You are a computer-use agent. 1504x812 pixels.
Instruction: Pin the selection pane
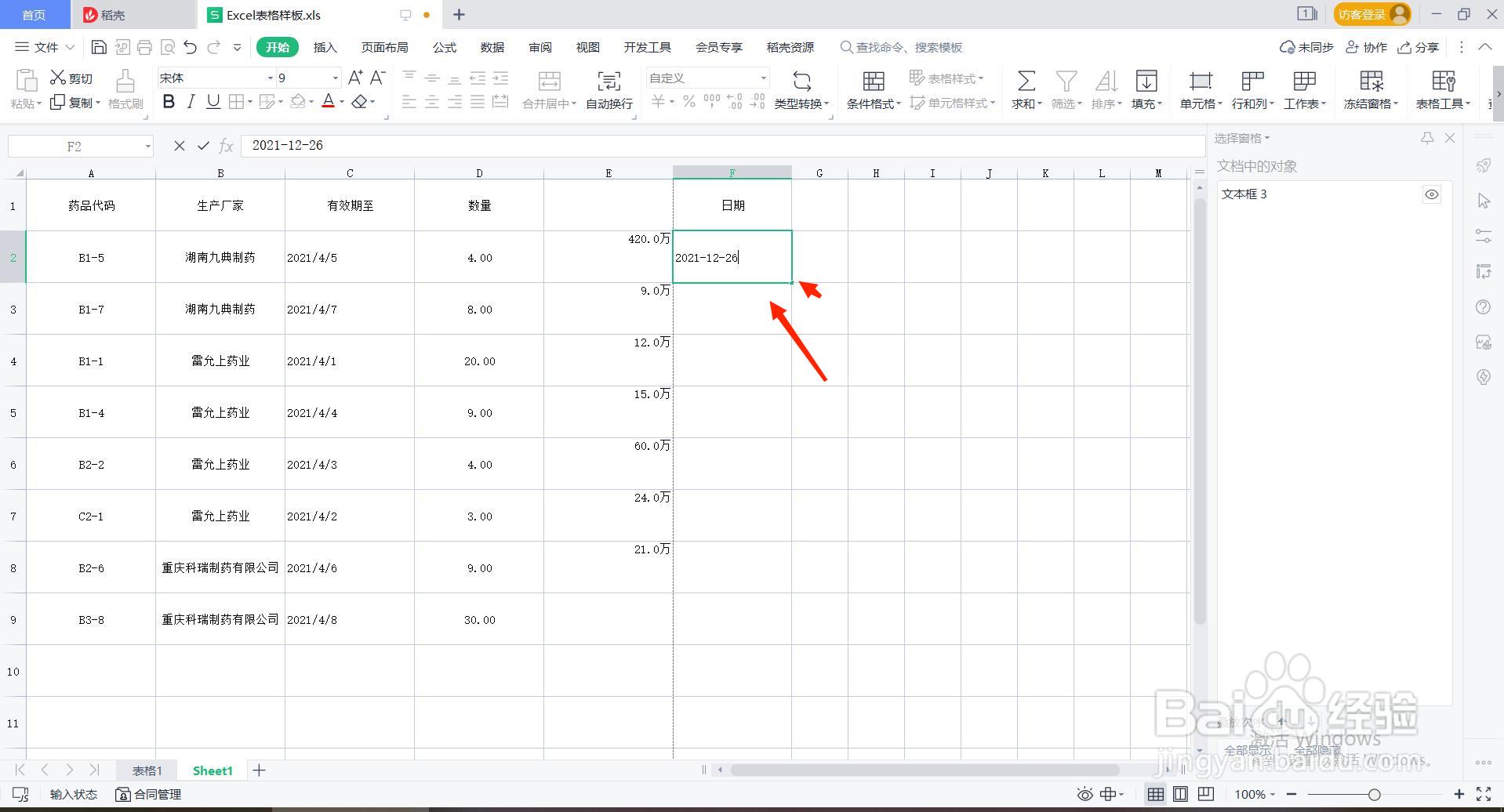[x=1427, y=138]
